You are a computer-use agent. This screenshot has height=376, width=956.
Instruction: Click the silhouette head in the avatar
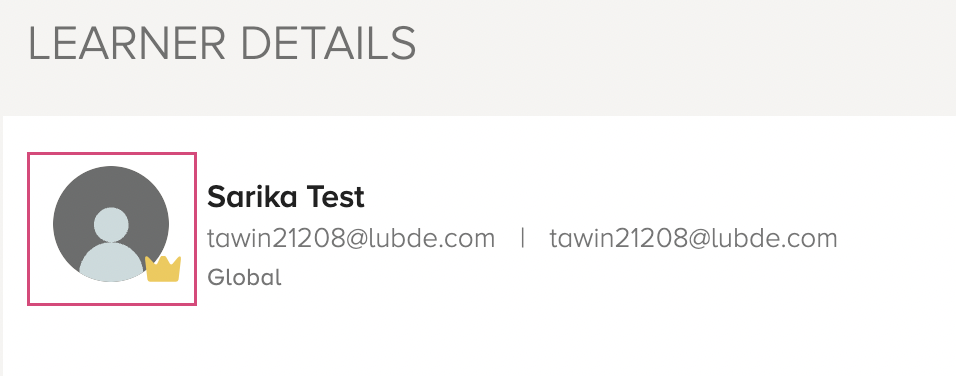[111, 225]
